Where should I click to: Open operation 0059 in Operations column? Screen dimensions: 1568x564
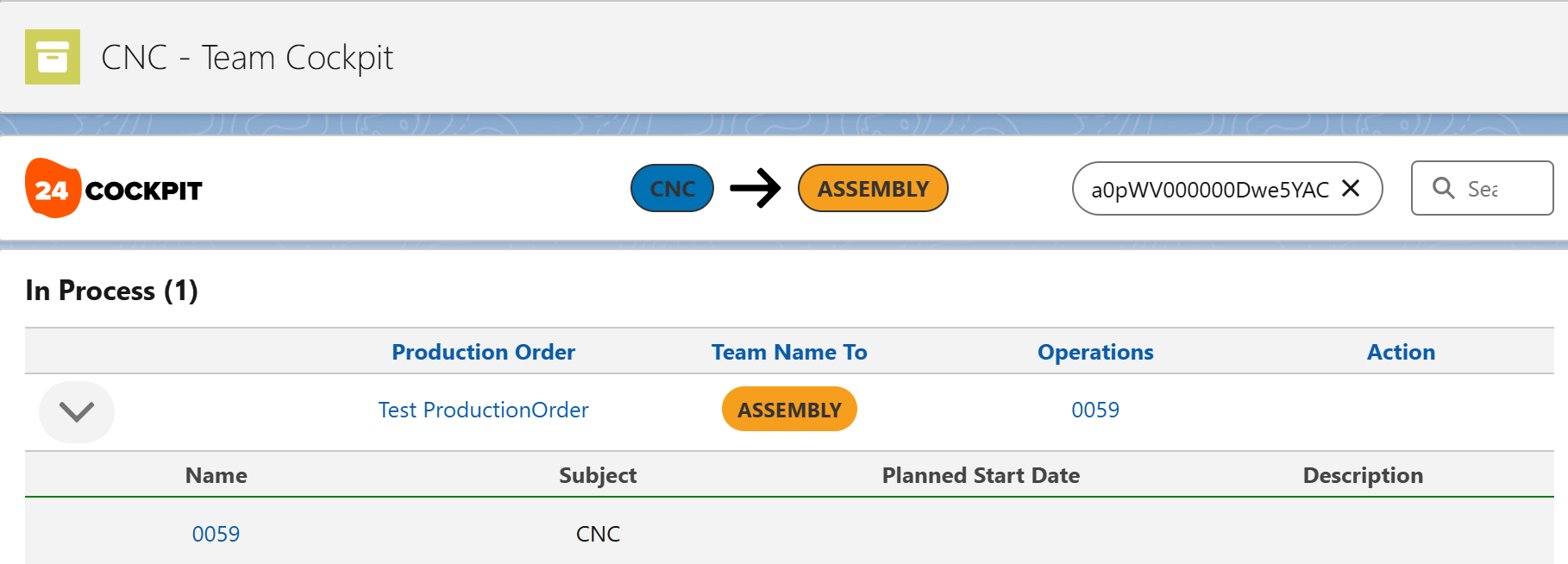(x=1095, y=410)
